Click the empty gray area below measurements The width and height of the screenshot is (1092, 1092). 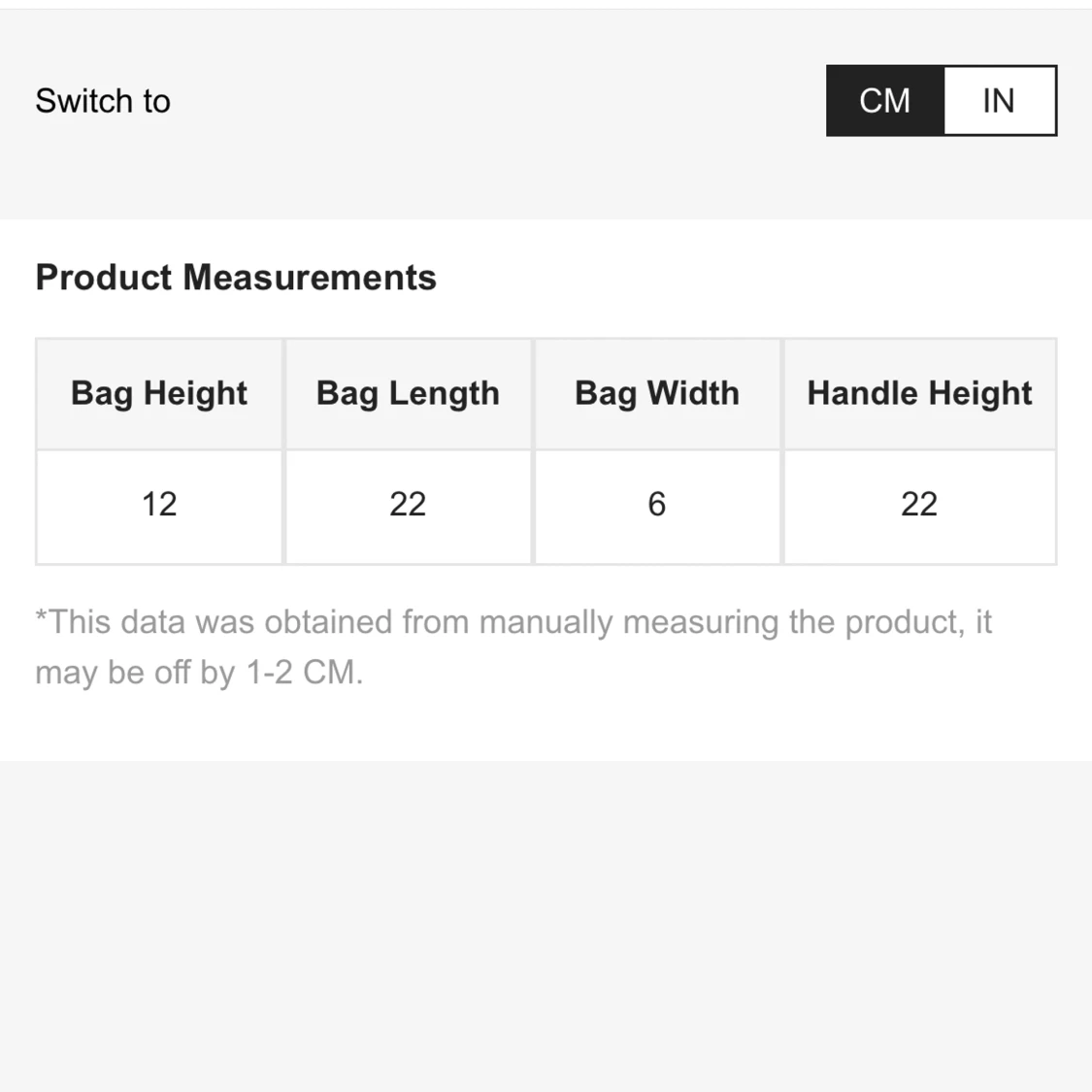pyautogui.click(x=546, y=922)
